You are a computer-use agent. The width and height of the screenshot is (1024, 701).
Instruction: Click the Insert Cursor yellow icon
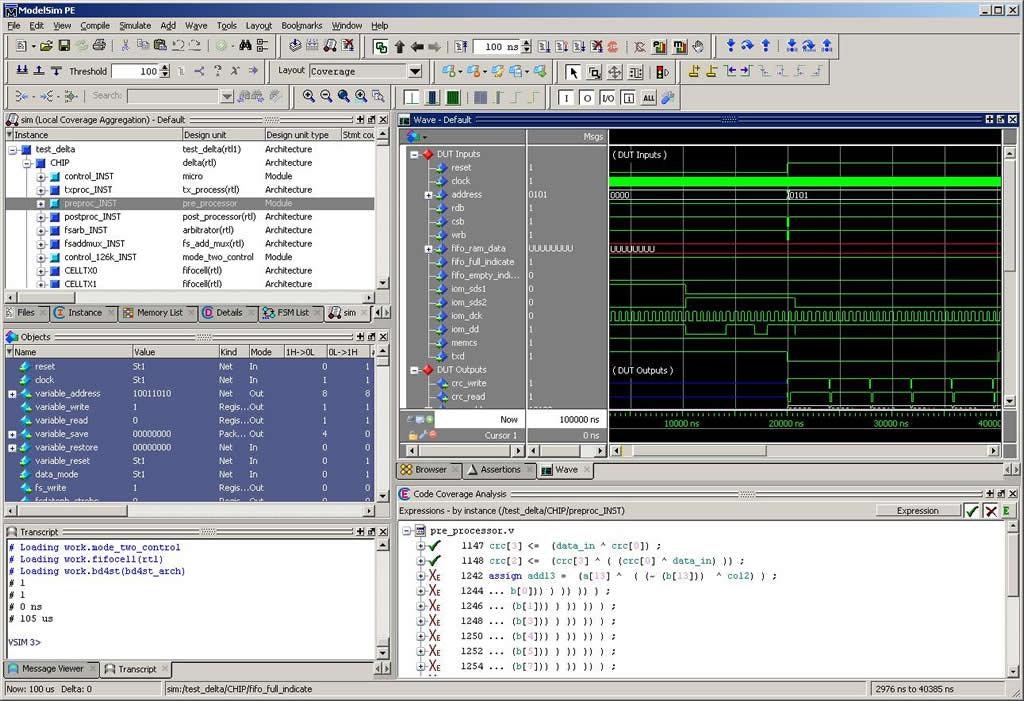pos(694,72)
